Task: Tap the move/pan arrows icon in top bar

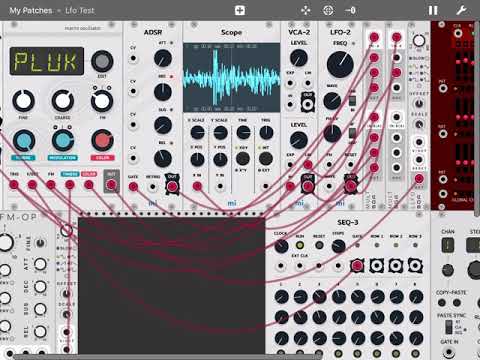Action: [305, 10]
